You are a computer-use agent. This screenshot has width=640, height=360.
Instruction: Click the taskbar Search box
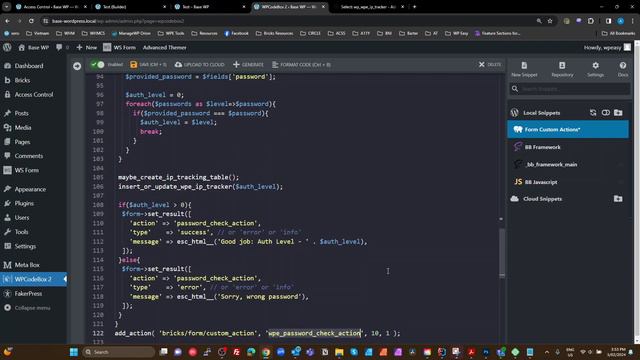[x=119, y=352]
